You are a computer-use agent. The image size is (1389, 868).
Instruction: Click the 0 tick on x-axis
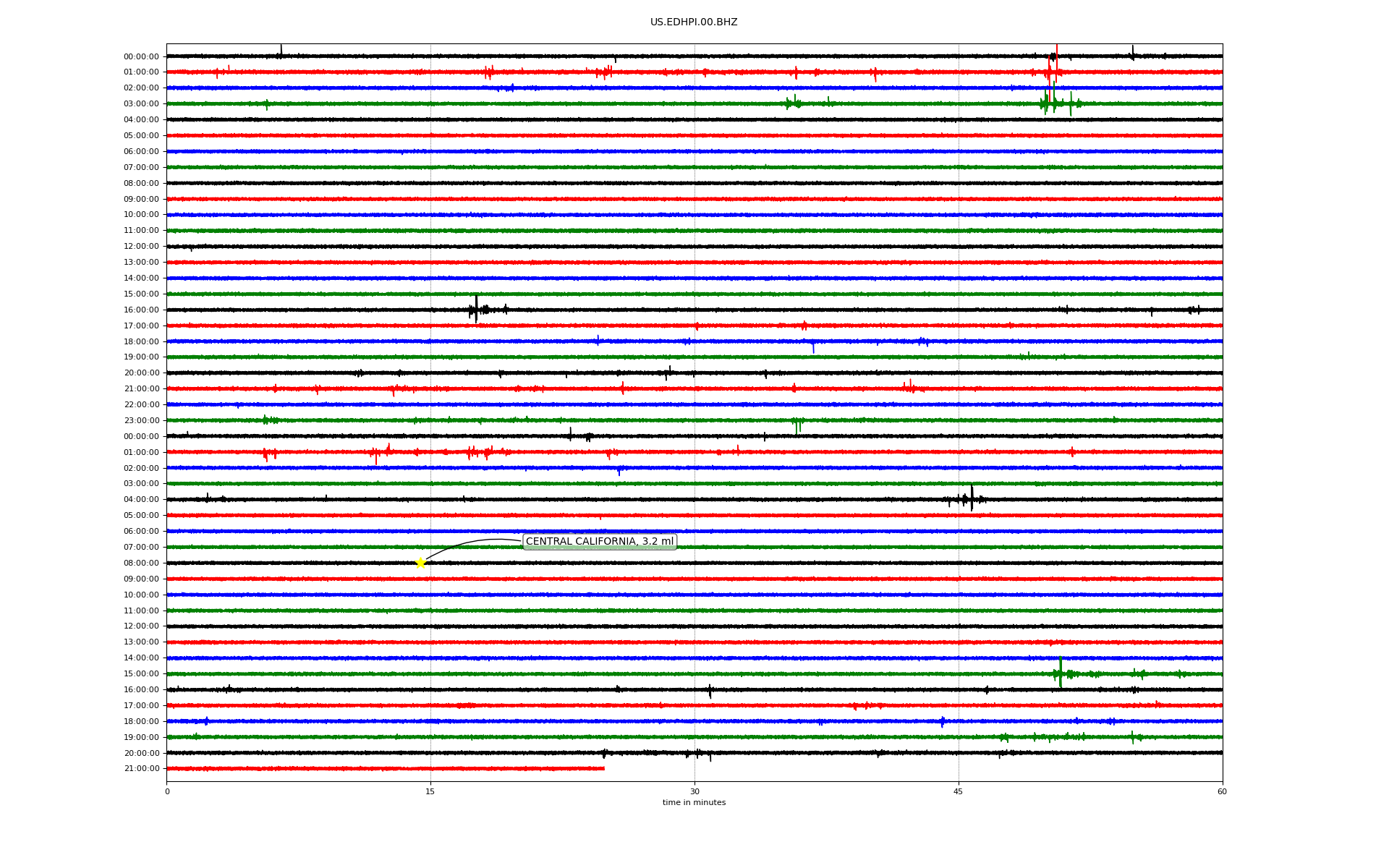(x=167, y=791)
